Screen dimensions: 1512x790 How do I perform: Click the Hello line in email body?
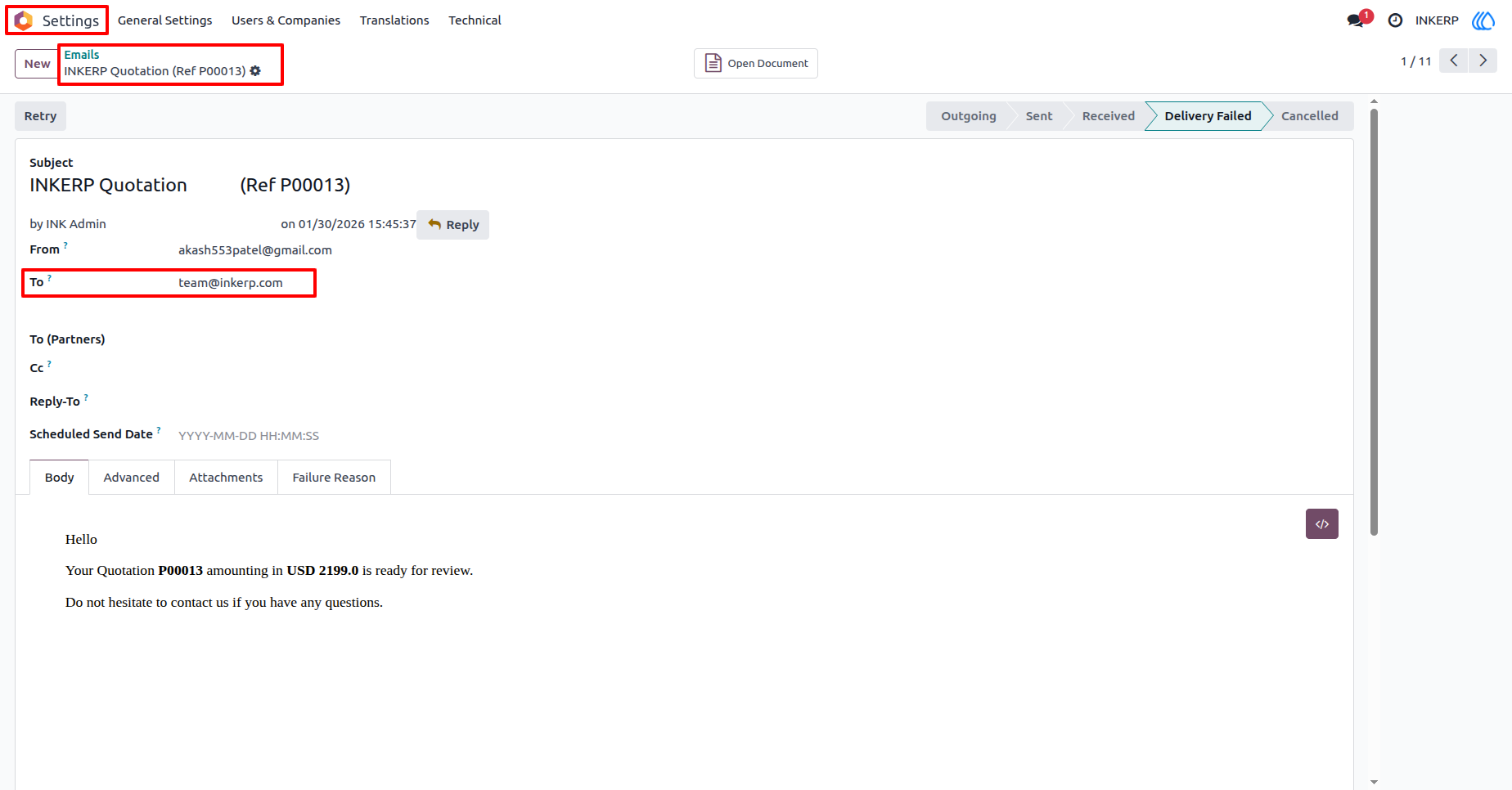coord(81,540)
